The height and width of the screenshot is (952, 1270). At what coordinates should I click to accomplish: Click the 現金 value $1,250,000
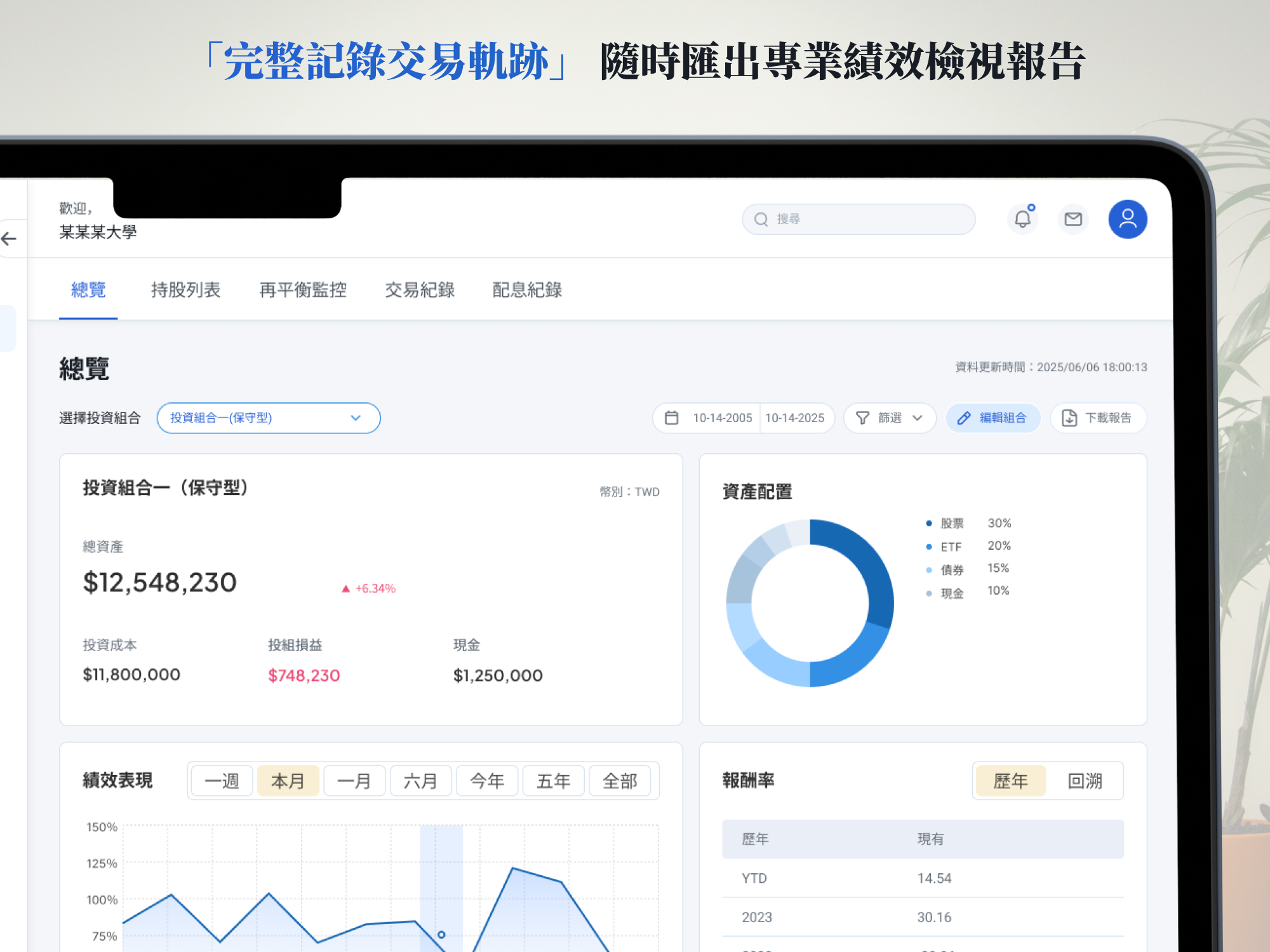498,675
